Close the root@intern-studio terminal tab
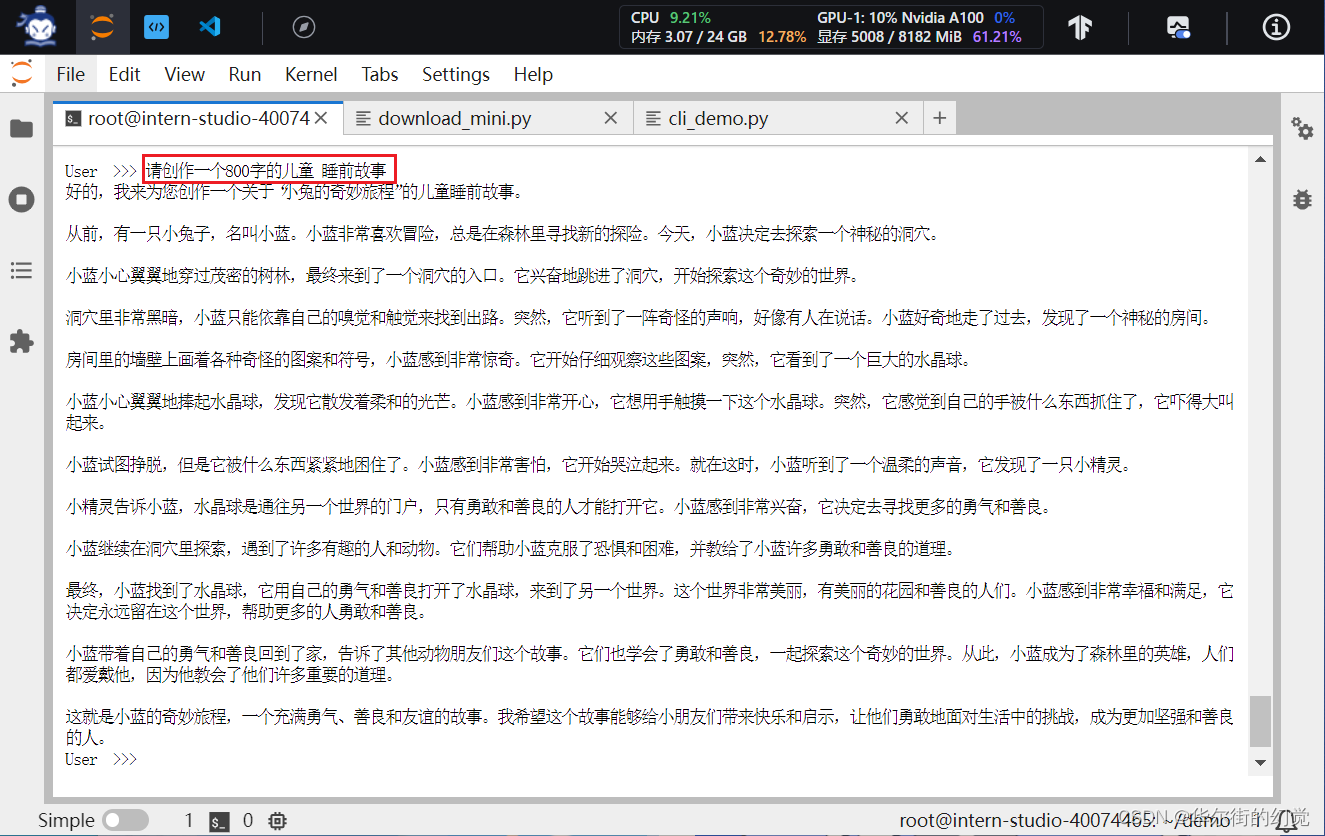The image size is (1325, 836). pos(321,118)
